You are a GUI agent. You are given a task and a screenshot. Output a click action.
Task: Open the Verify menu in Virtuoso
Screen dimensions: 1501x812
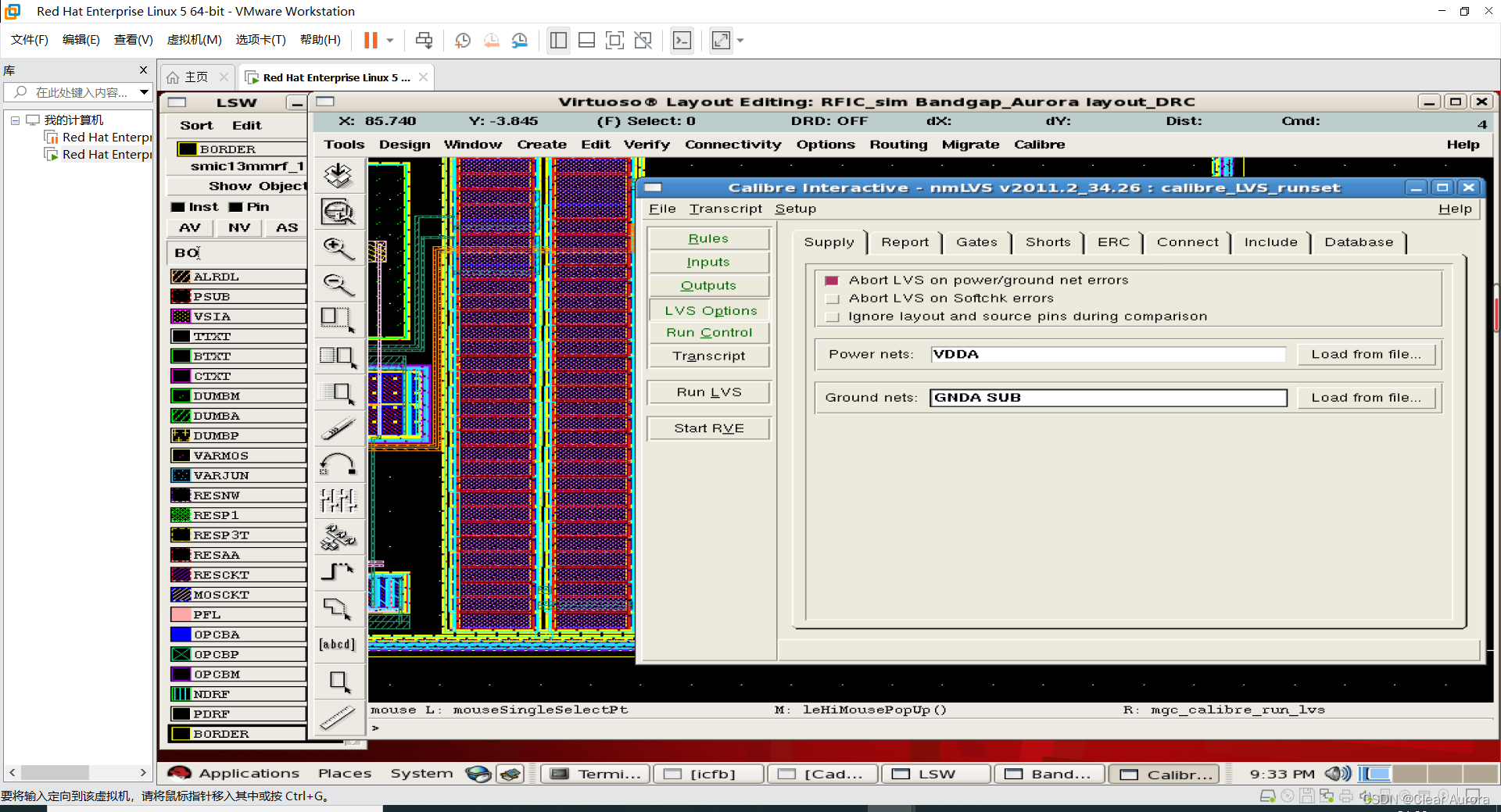[x=647, y=145]
